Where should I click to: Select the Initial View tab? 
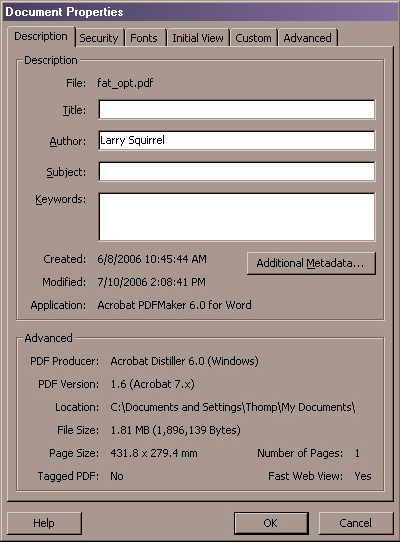click(x=198, y=37)
